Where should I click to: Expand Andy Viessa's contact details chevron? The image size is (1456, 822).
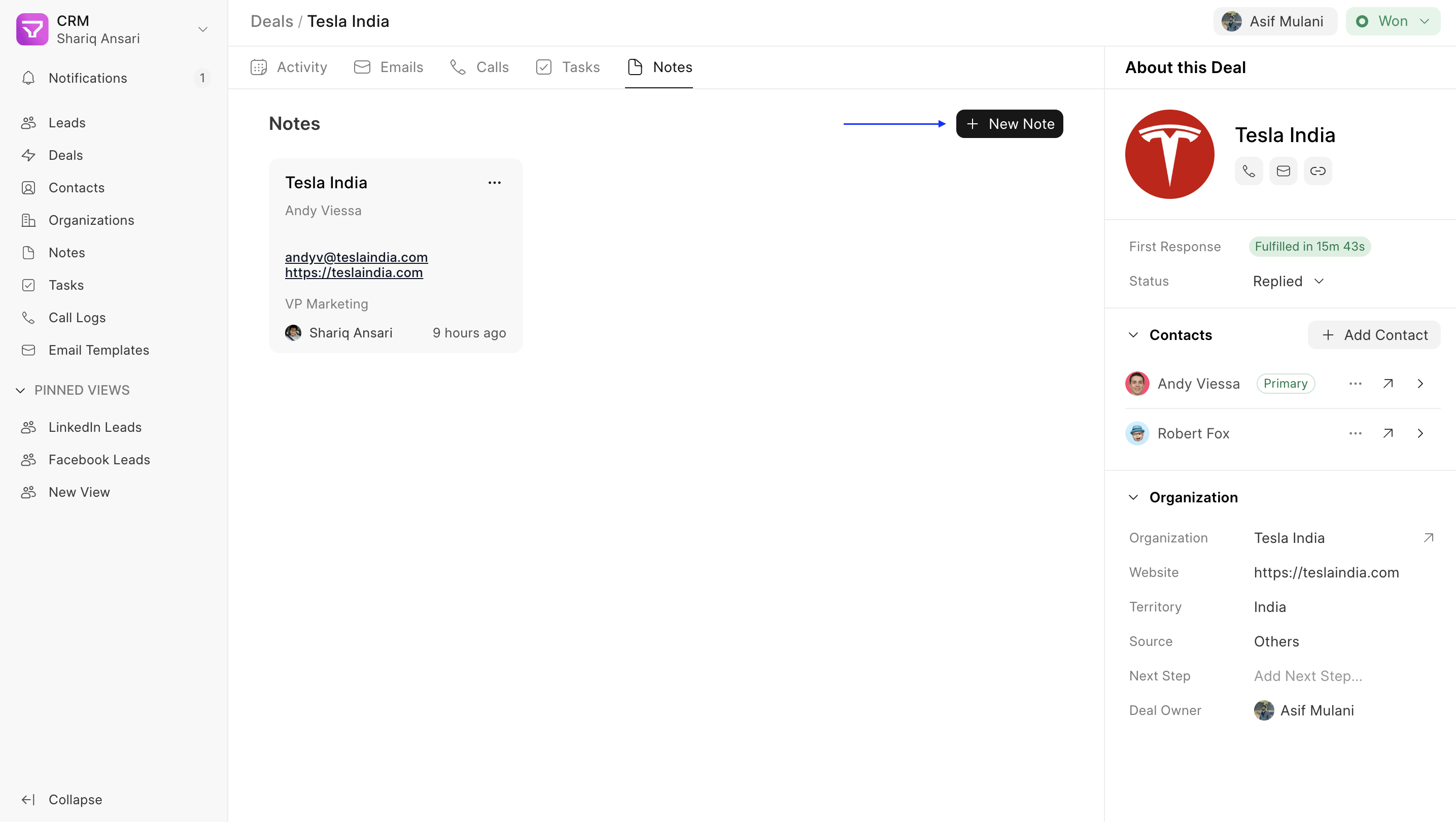click(1420, 384)
